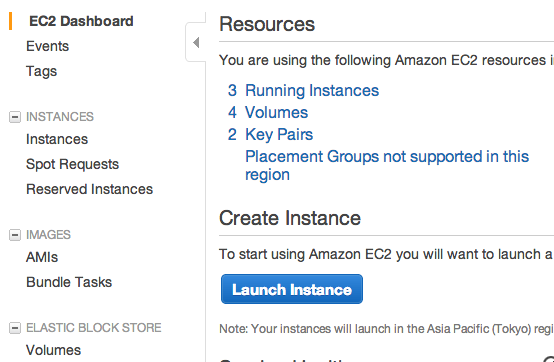554x362 pixels.
Task: Go to Instances in the sidebar
Action: coord(57,139)
